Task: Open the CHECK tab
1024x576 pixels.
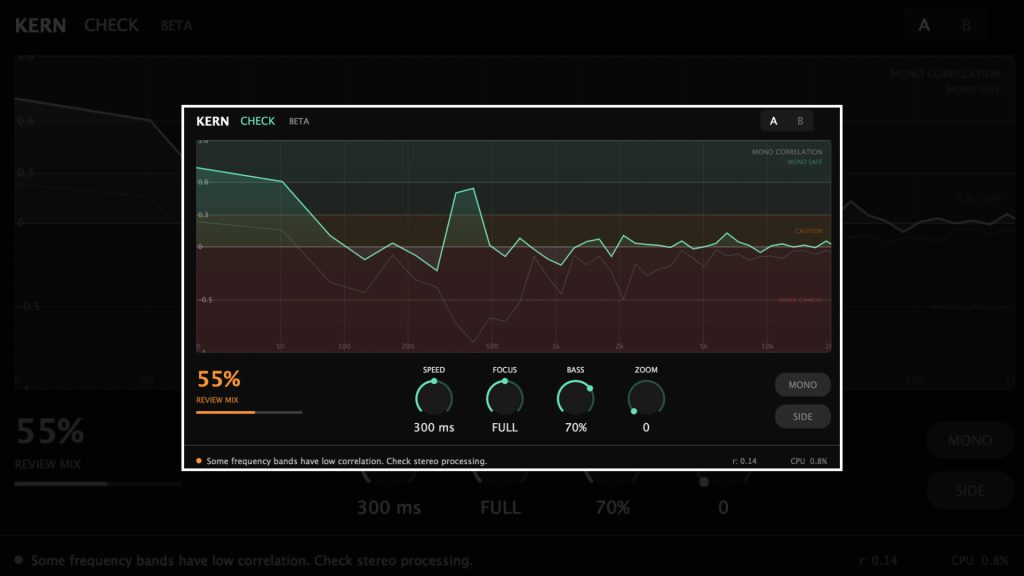Action: point(256,120)
